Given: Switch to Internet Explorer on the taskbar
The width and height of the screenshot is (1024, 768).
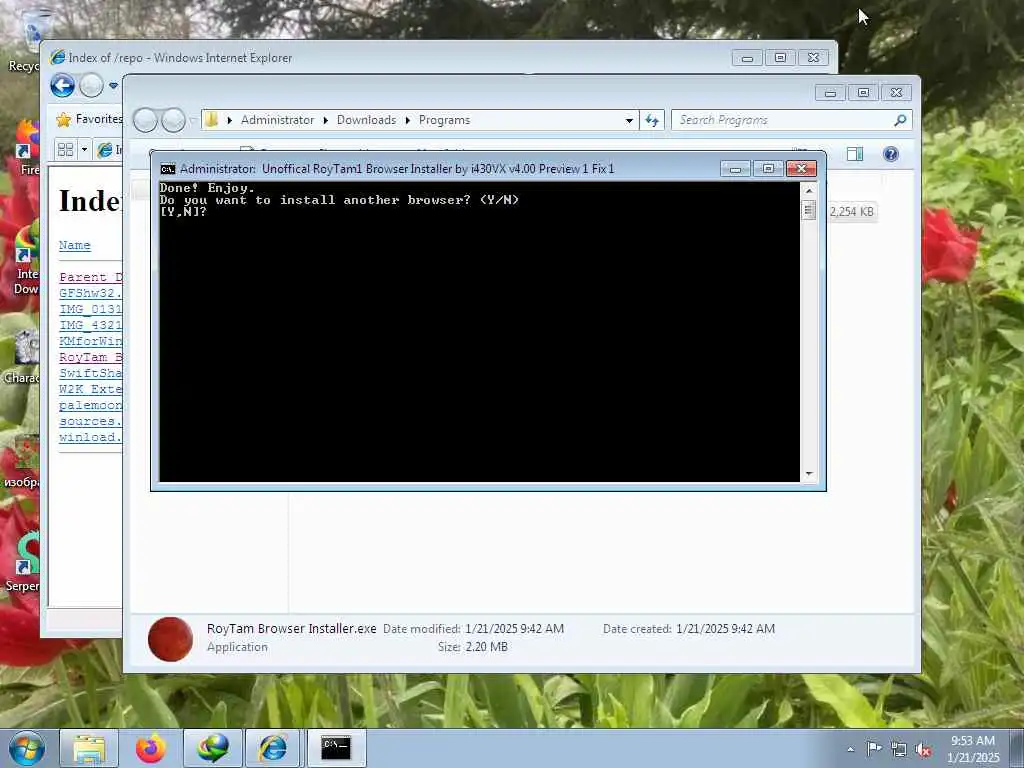Looking at the screenshot, I should tap(273, 748).
